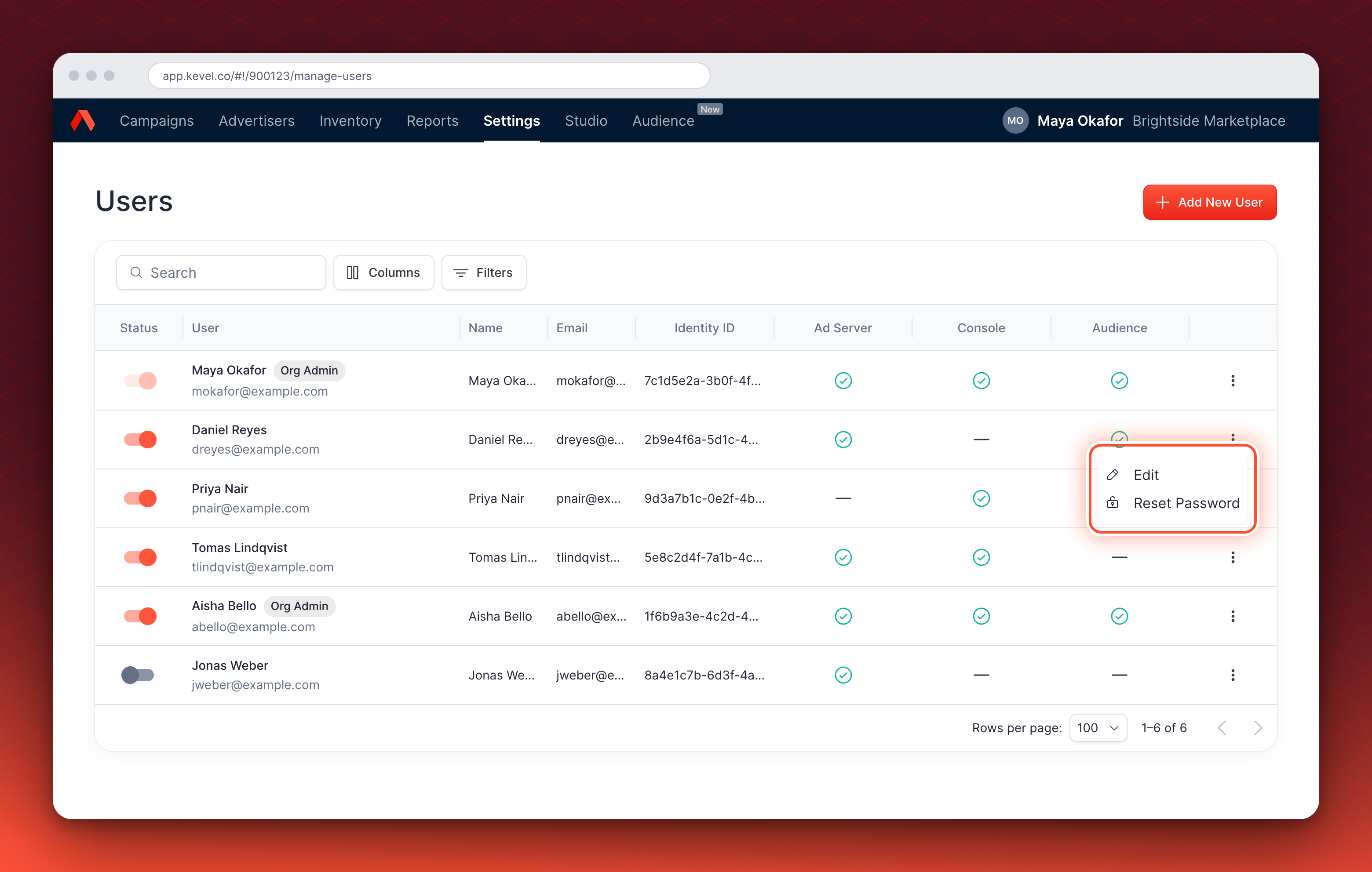Toggle Maya Okafor's status switch
The image size is (1372, 872).
(140, 381)
